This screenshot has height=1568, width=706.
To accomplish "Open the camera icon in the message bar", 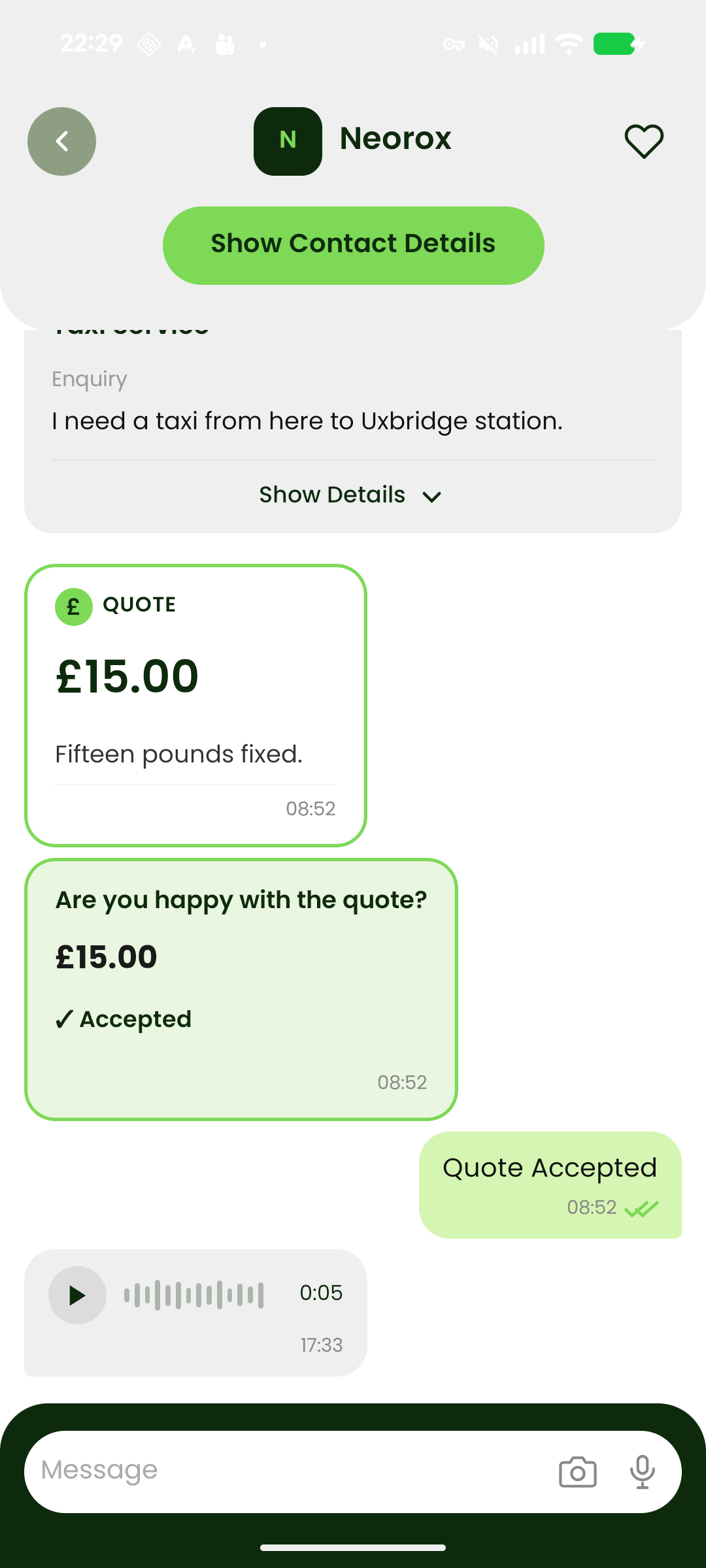I will (x=578, y=1472).
